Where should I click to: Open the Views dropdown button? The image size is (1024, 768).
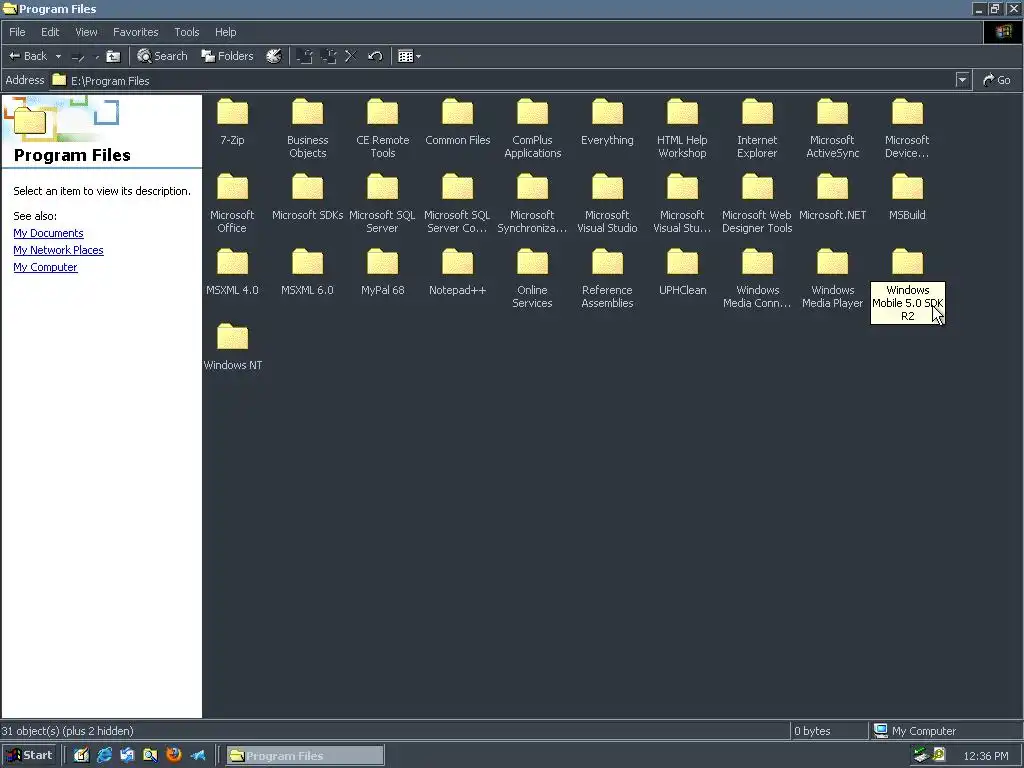click(x=409, y=56)
